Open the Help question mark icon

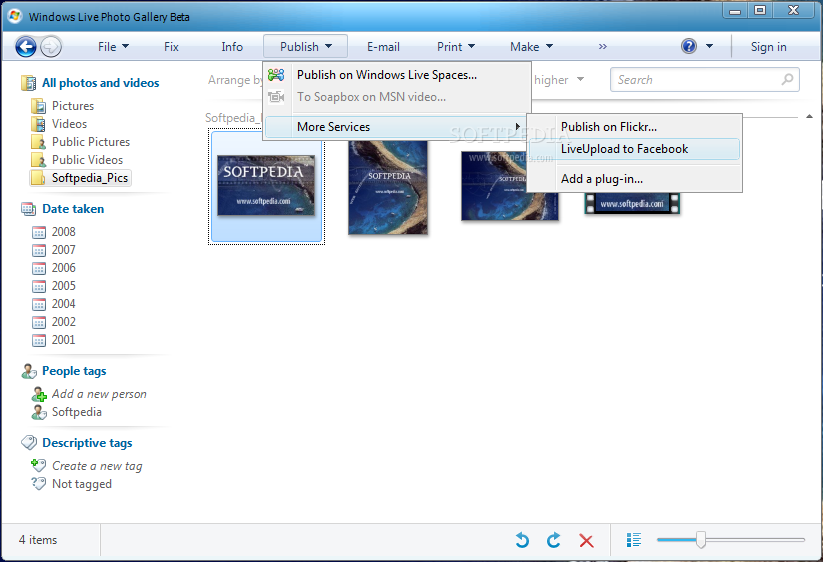pyautogui.click(x=689, y=46)
